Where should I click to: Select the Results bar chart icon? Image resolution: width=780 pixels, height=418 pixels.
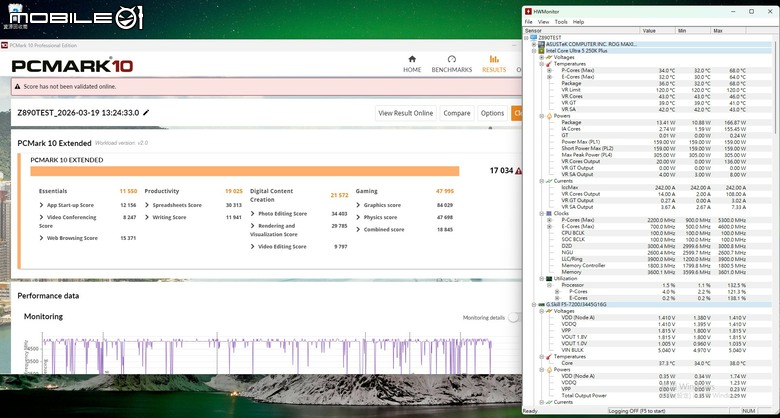point(494,59)
